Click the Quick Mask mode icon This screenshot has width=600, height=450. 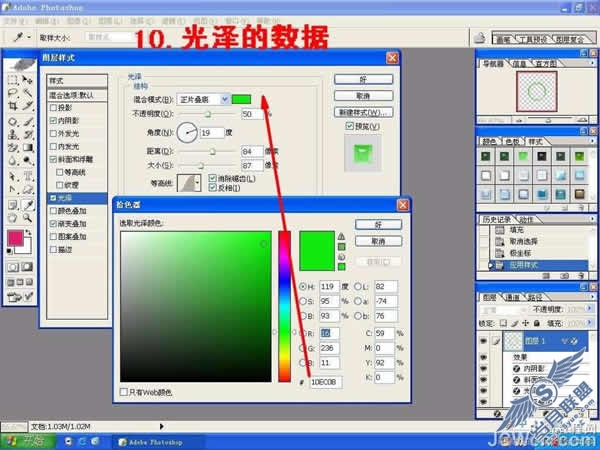pos(27,267)
